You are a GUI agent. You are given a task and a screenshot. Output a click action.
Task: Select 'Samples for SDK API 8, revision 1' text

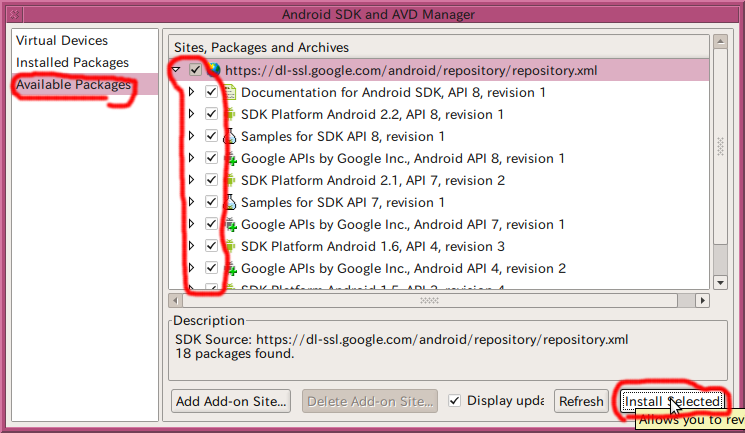click(343, 136)
